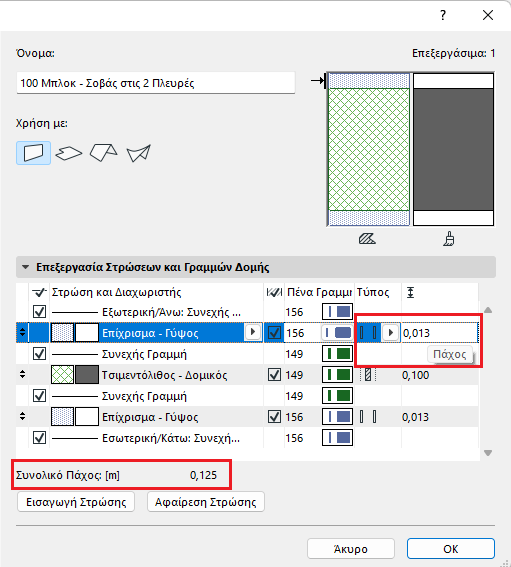Toggle the Εξωτερική/Άνω separator line checkbox
Viewport: 511px width, 567px height.
pyautogui.click(x=39, y=312)
